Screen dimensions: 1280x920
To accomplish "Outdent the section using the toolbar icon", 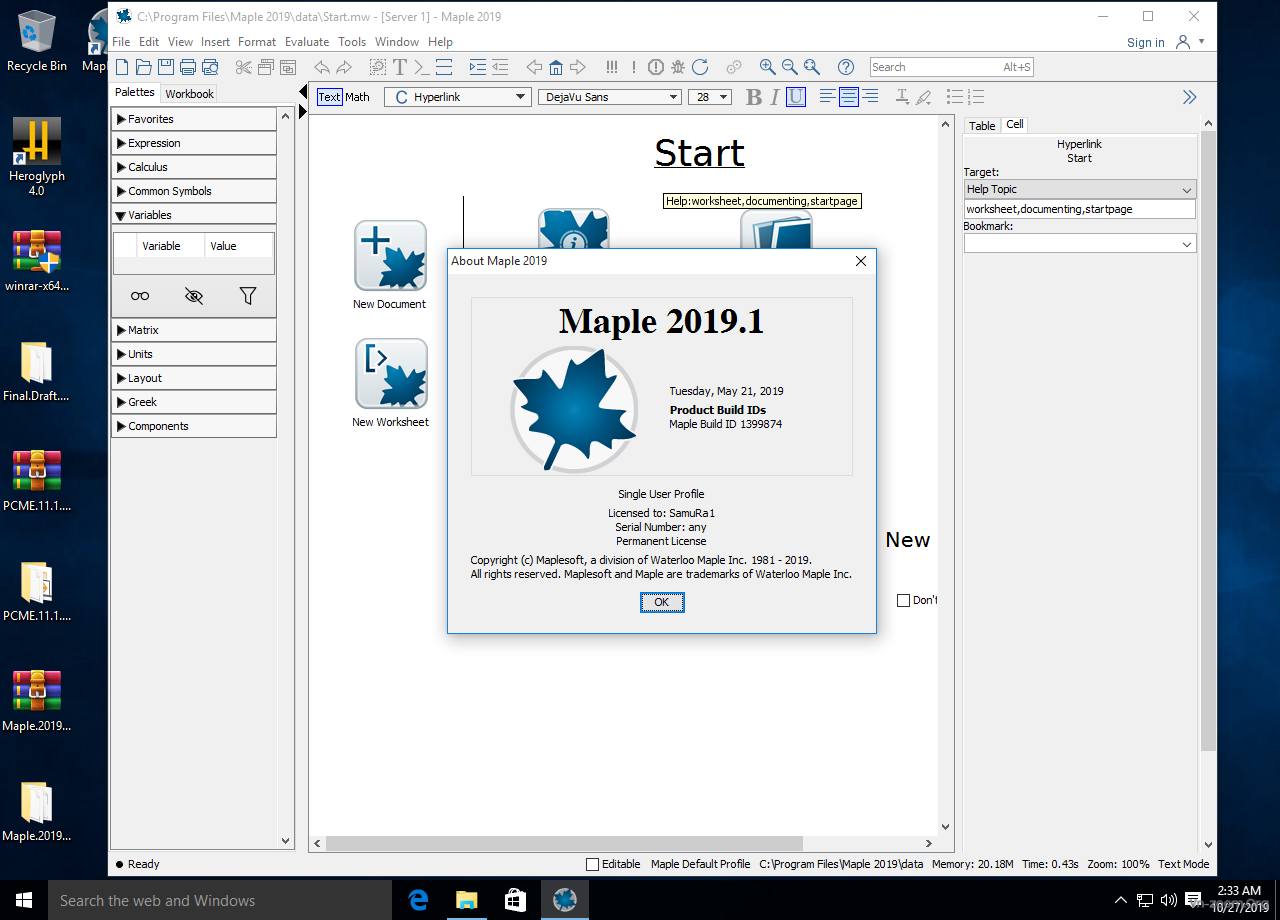I will coord(500,67).
